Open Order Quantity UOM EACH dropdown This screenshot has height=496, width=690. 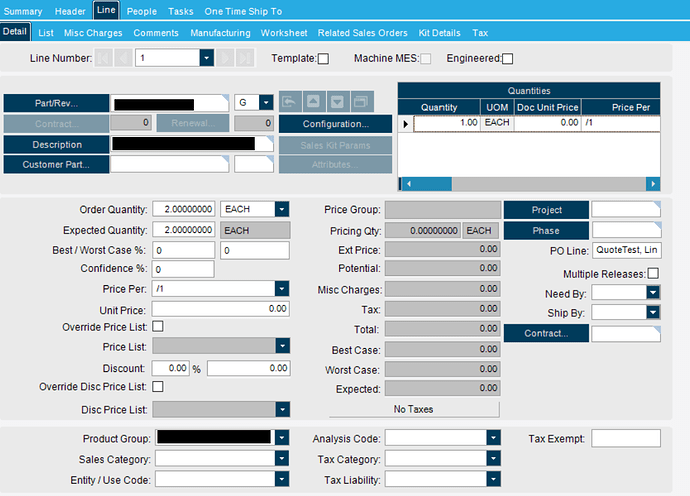(x=282, y=209)
